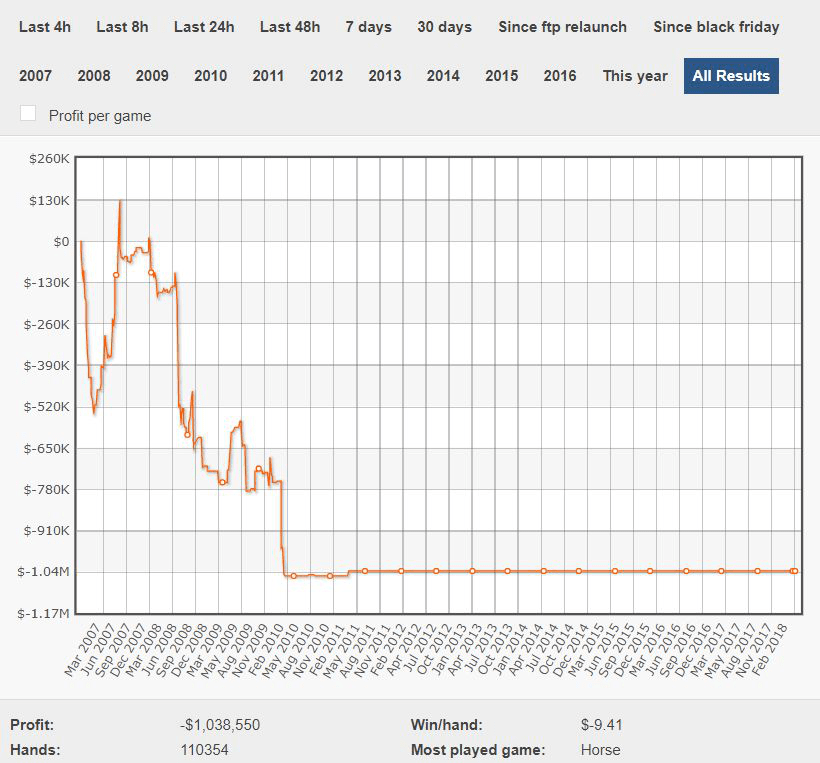View 30 days results
This screenshot has width=820, height=763.
(445, 27)
